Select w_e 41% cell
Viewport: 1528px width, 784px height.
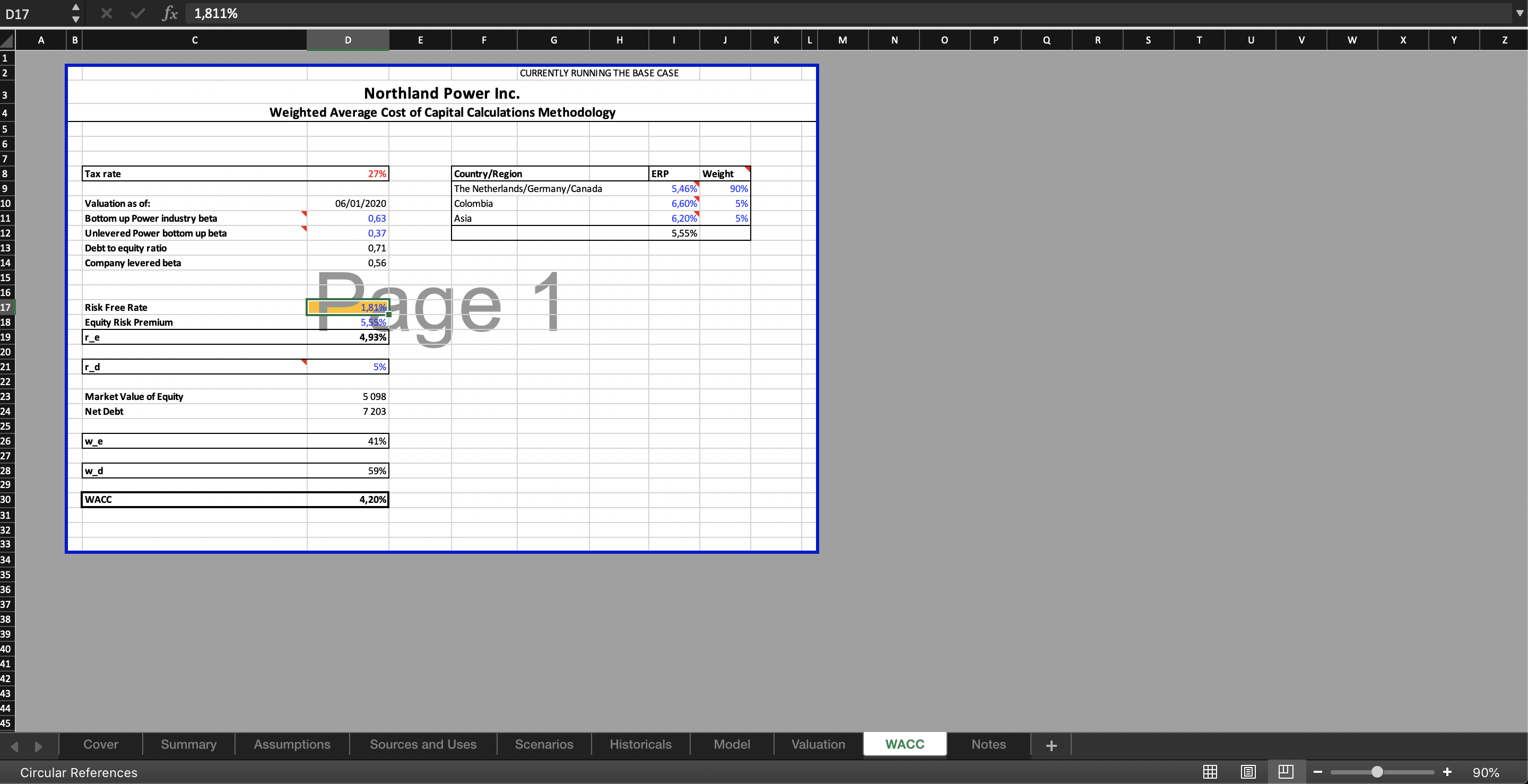click(348, 441)
